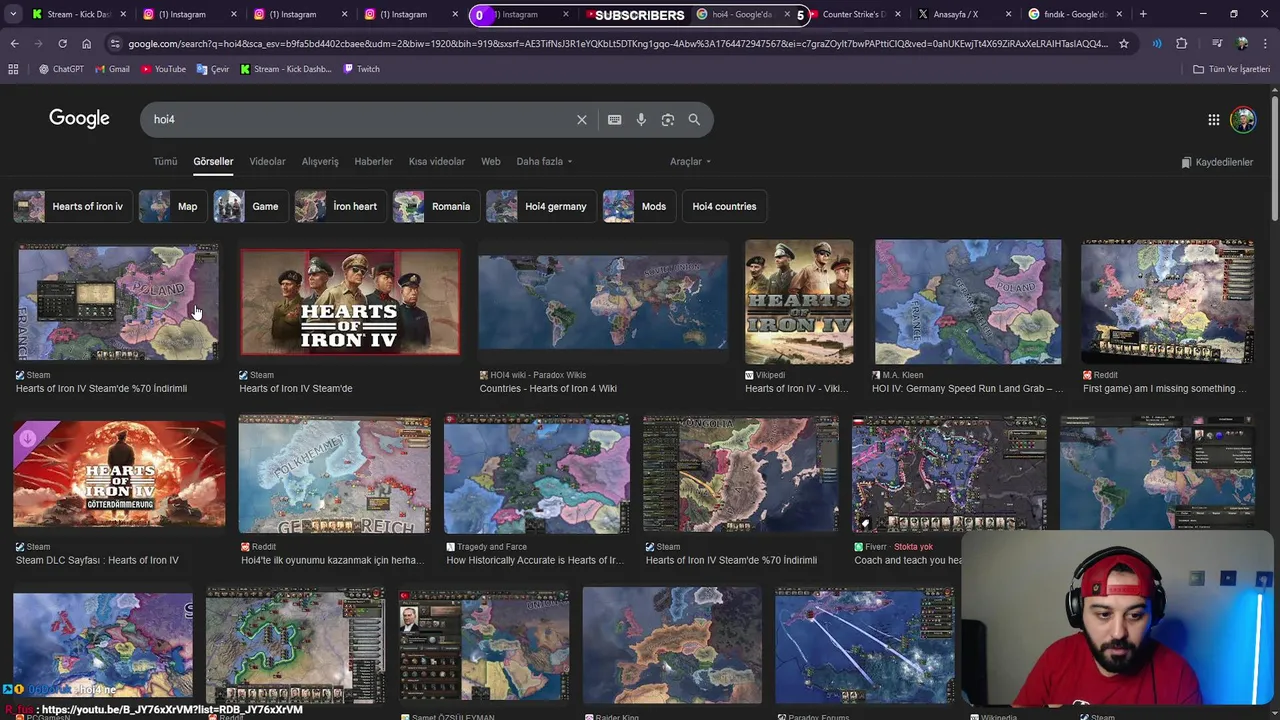Open the YouTube bookmark

[x=163, y=69]
